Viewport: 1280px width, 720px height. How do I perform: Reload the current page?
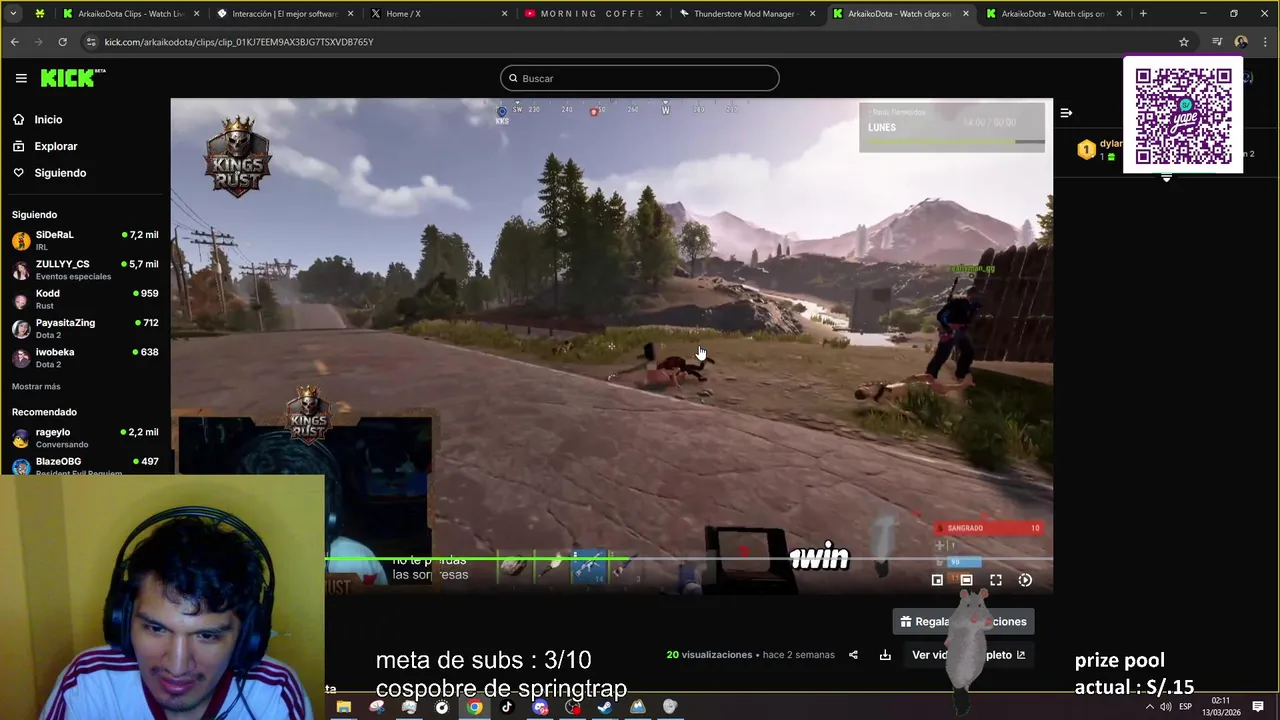tap(62, 42)
